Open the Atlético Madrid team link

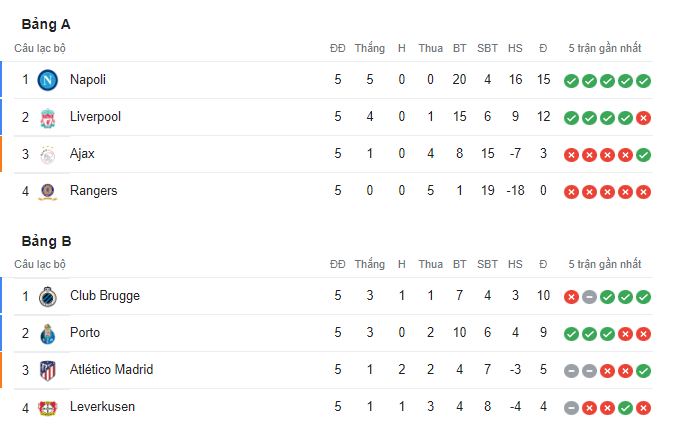click(111, 370)
